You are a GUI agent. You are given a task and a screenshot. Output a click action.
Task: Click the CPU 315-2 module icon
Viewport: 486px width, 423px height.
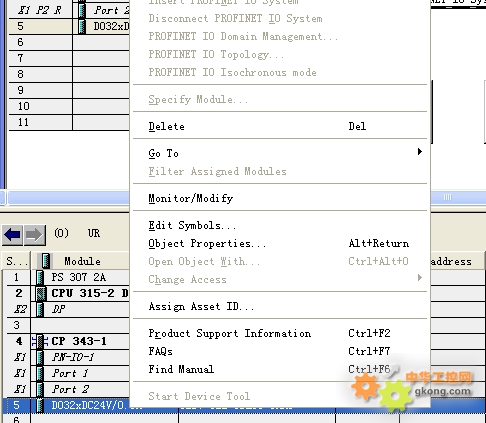pos(41,293)
